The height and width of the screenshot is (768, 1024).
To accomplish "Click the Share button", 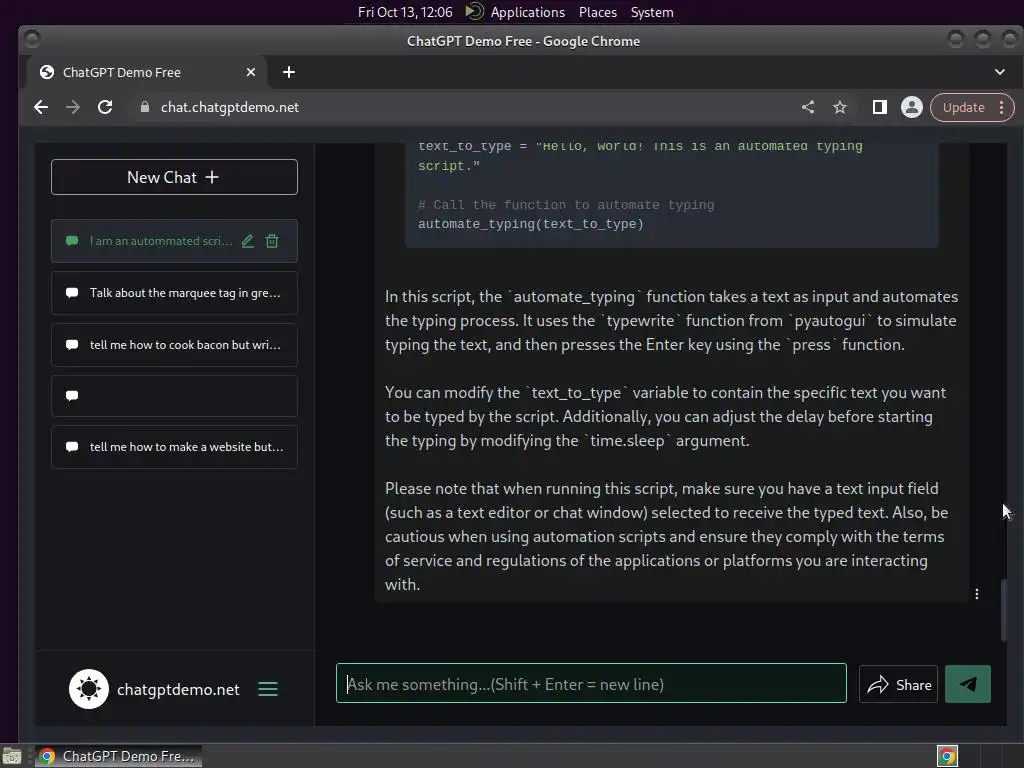I will click(x=899, y=684).
